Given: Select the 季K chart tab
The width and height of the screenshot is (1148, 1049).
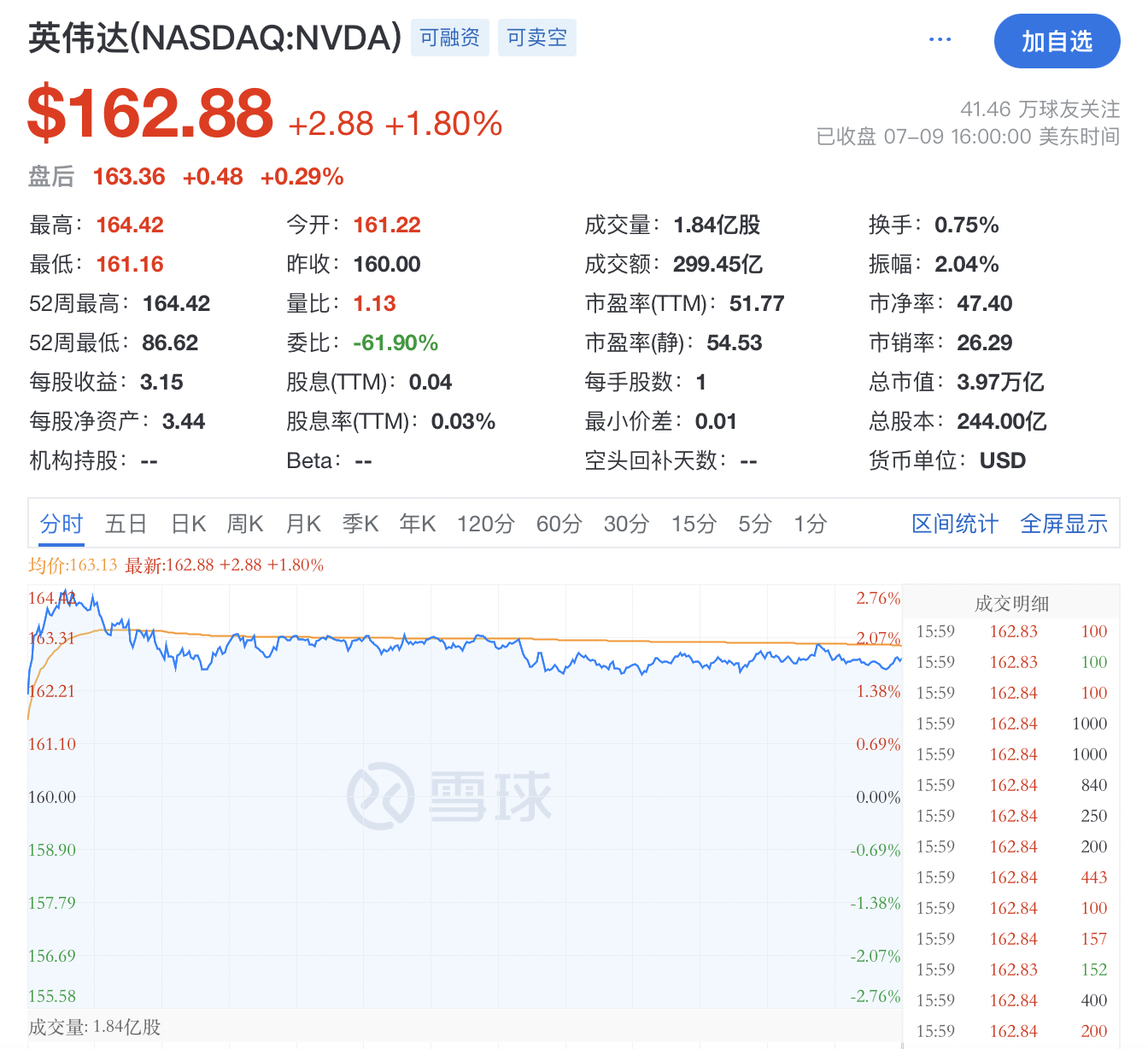Looking at the screenshot, I should pyautogui.click(x=360, y=524).
